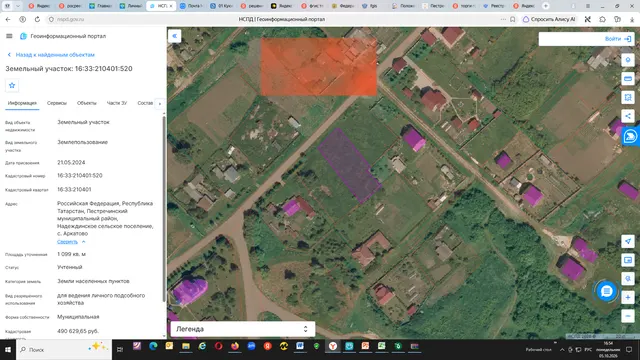
Task: Select the Главная browser tab
Action: point(101,6)
